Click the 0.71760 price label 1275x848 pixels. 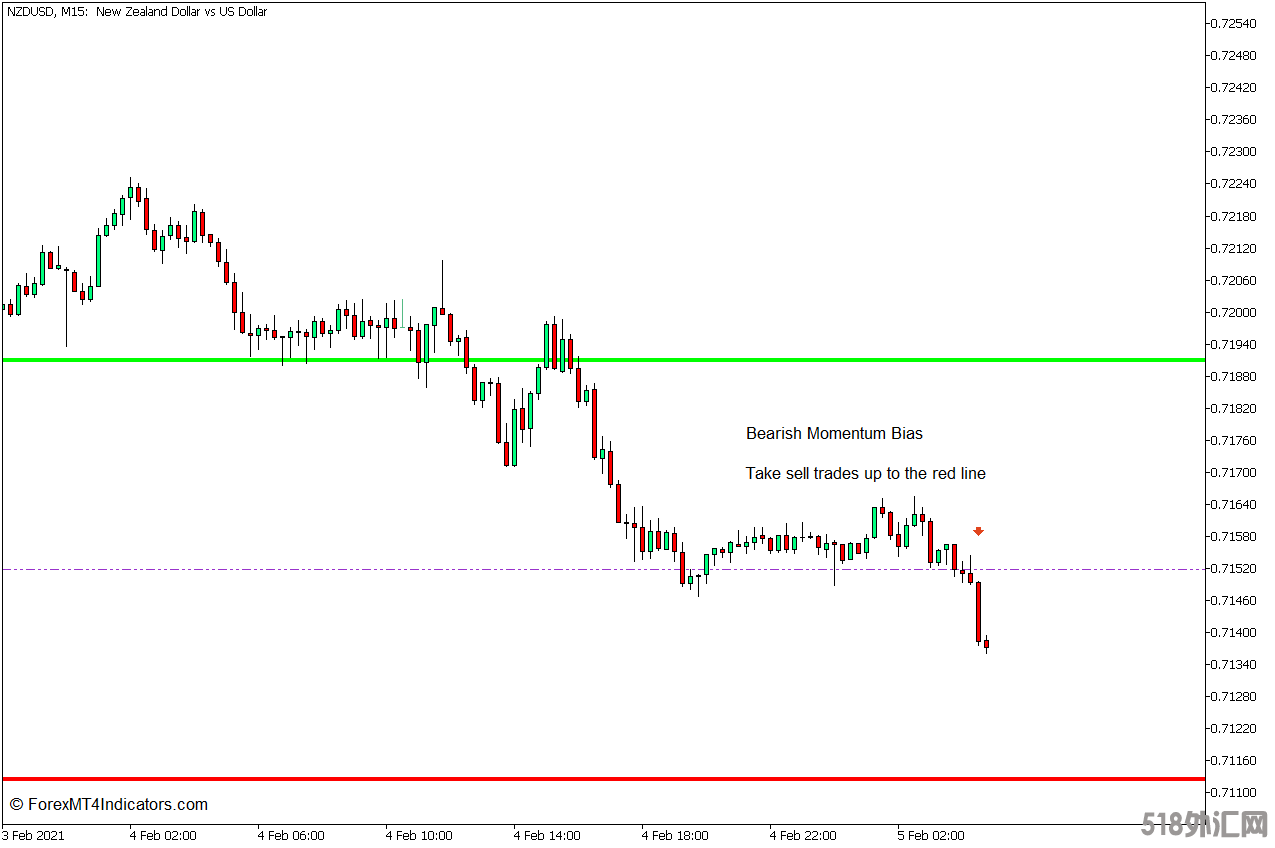point(1232,440)
